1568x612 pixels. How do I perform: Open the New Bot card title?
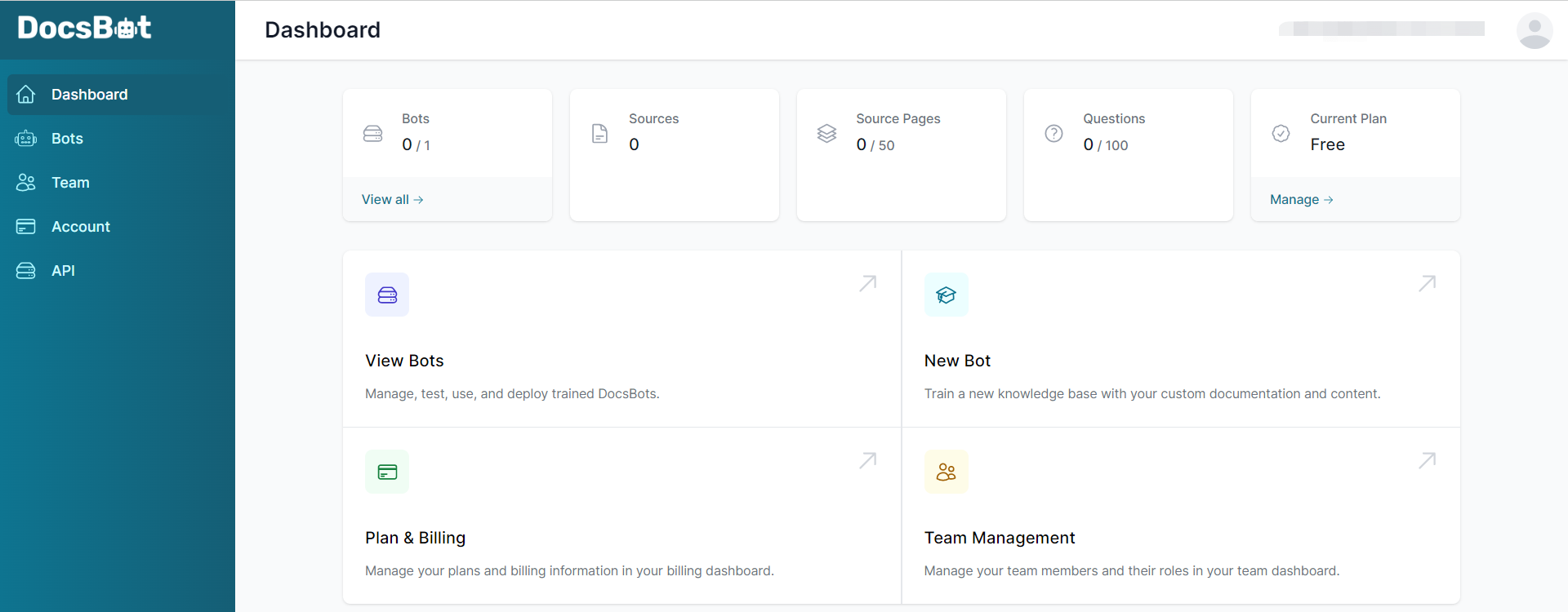(957, 361)
